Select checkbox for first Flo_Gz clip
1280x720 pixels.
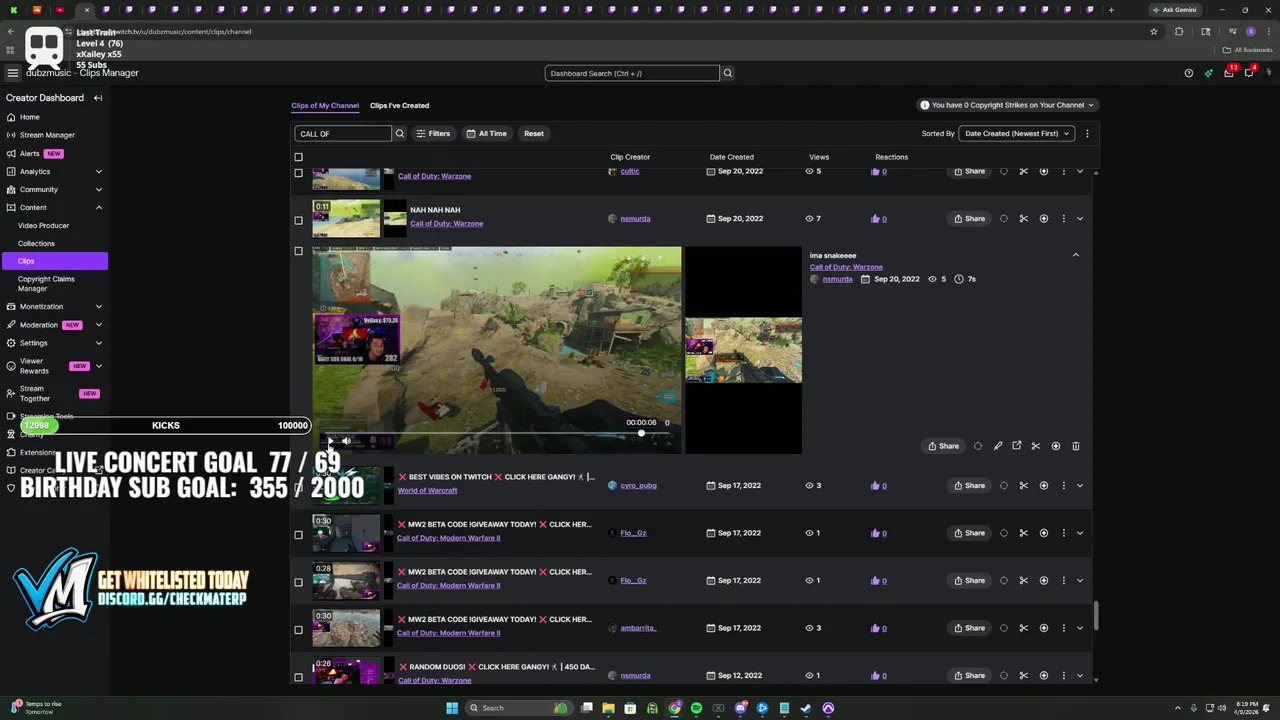(298, 535)
